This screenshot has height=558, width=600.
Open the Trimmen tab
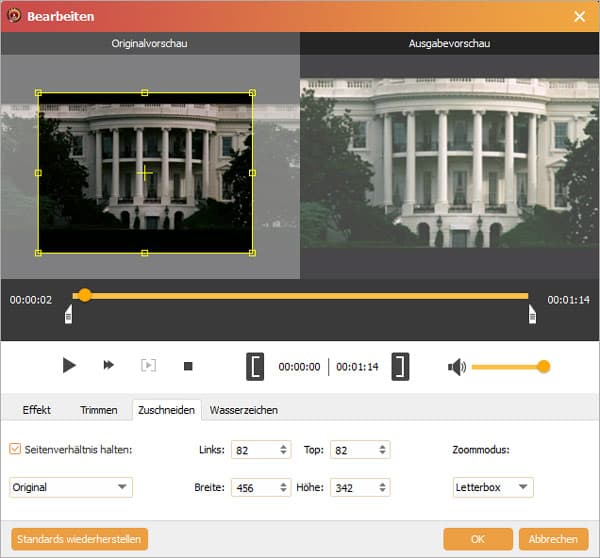[99, 410]
